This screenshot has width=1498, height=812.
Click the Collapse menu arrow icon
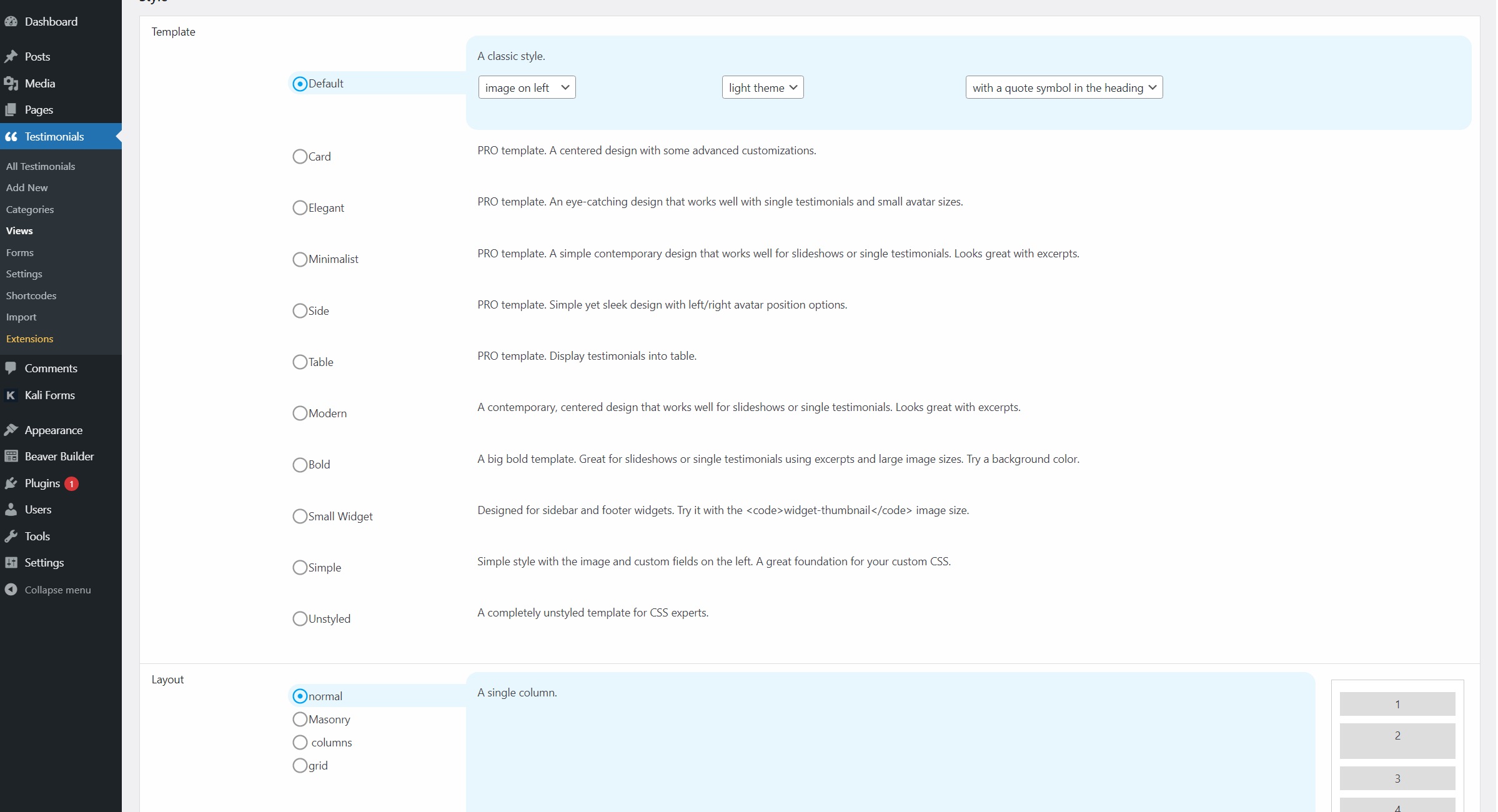(x=11, y=590)
